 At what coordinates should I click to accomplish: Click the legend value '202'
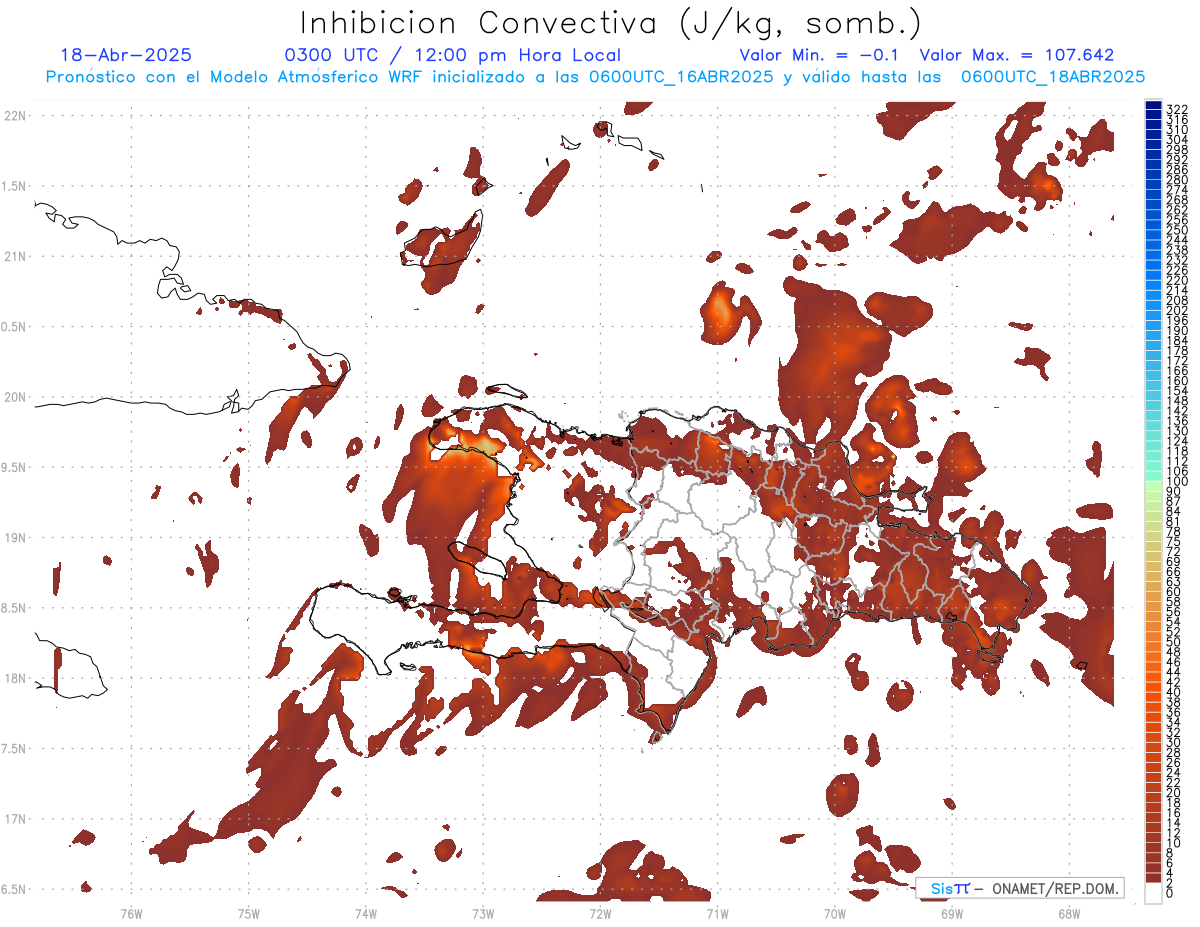coord(1177,310)
